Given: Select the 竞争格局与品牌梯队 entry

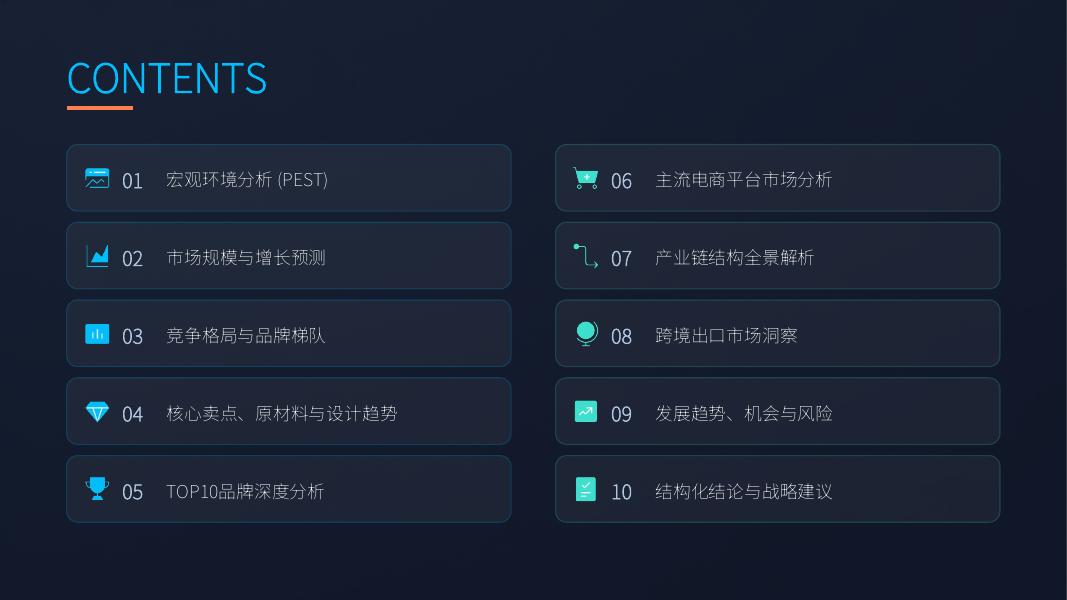Looking at the screenshot, I should [x=289, y=334].
